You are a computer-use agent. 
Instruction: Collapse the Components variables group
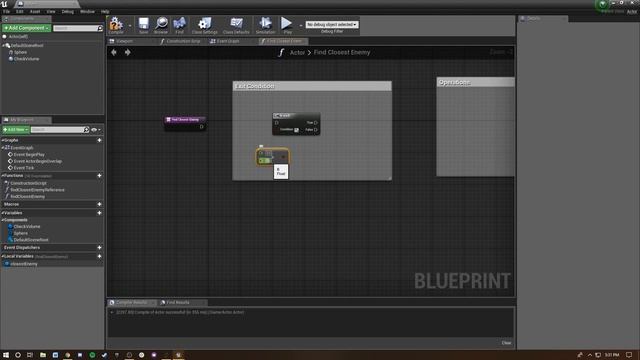[x=3, y=220]
